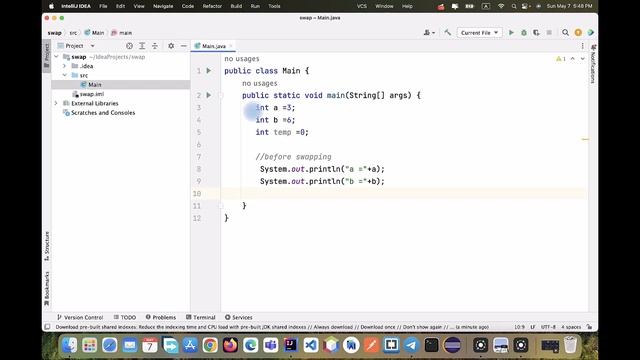Viewport: 640px width, 360px height.
Task: Go to previous highlighted error arrow
Action: (573, 59)
